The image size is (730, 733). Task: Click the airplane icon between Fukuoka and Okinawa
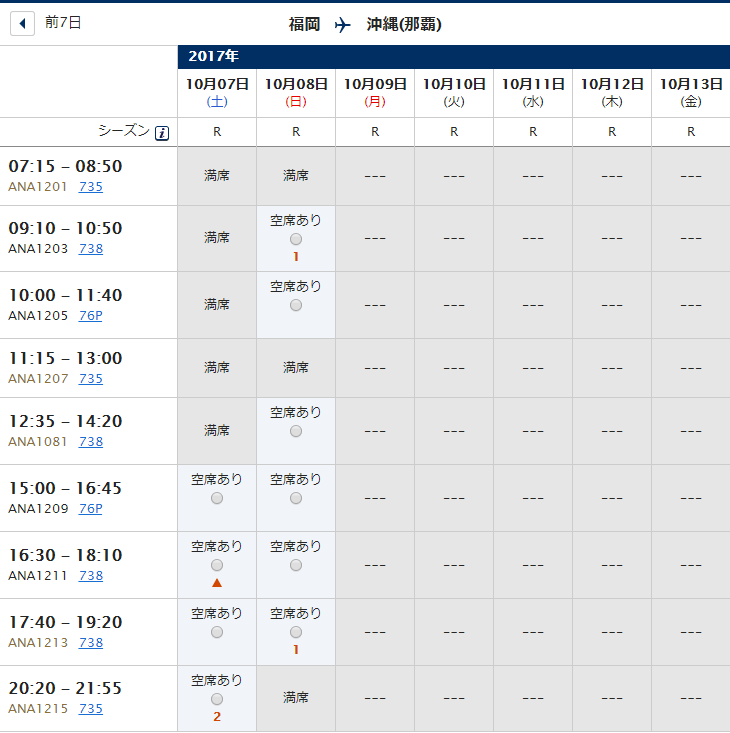point(343,24)
